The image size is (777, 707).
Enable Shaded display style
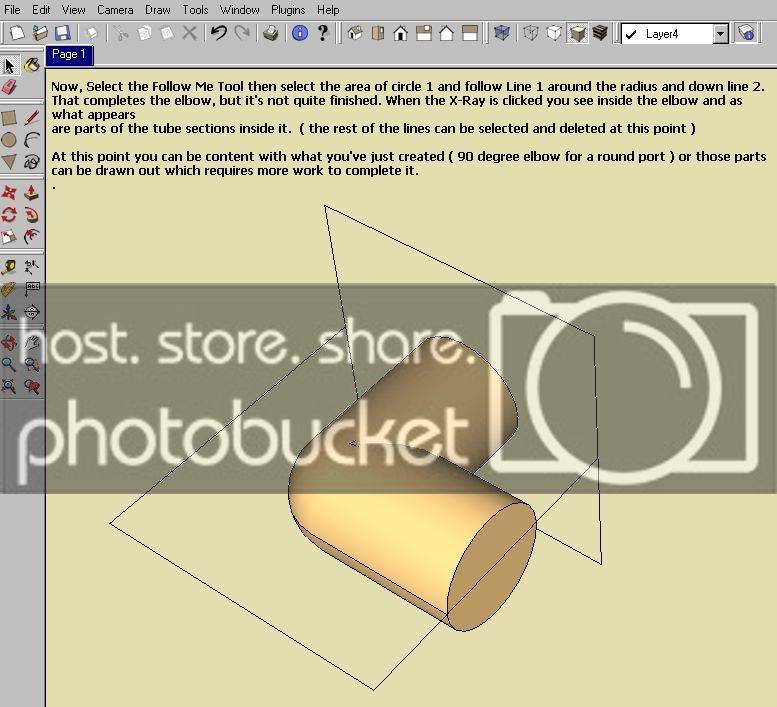coord(577,33)
